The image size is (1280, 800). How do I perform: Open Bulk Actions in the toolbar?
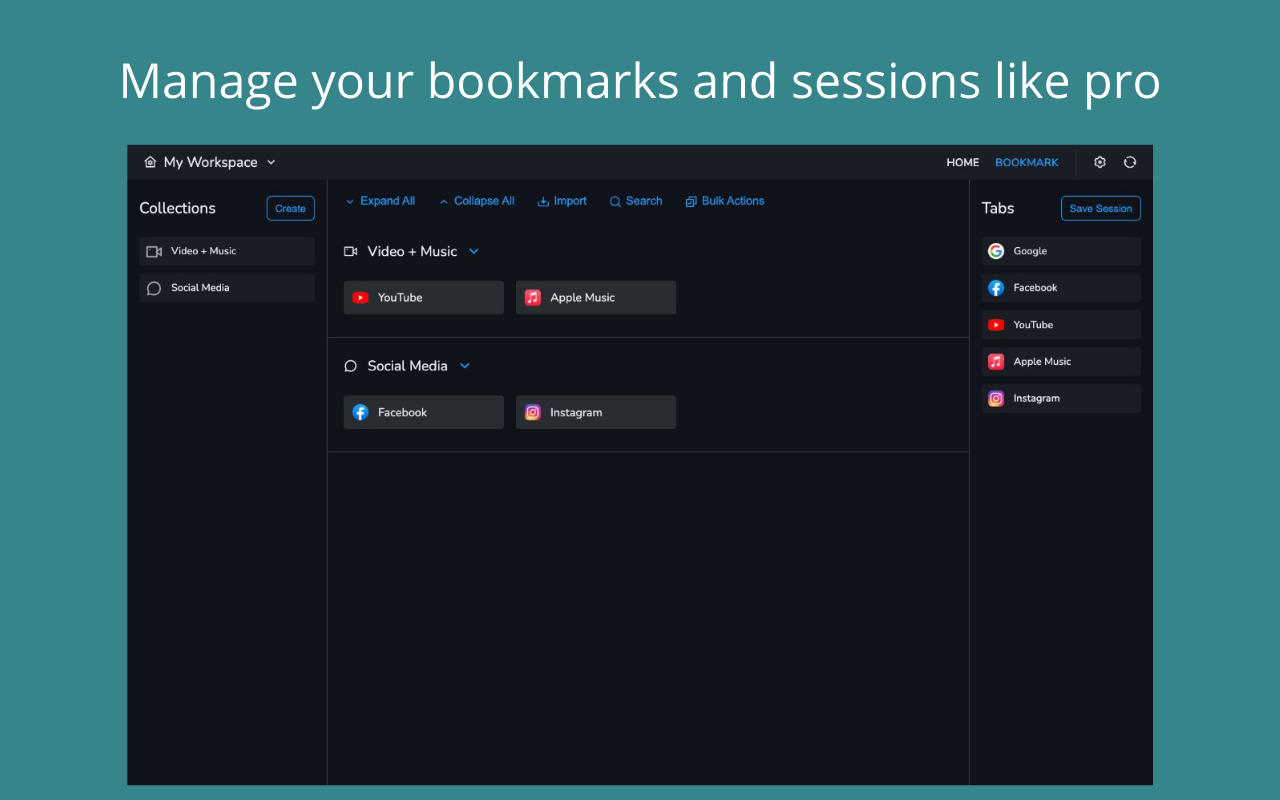[725, 201]
